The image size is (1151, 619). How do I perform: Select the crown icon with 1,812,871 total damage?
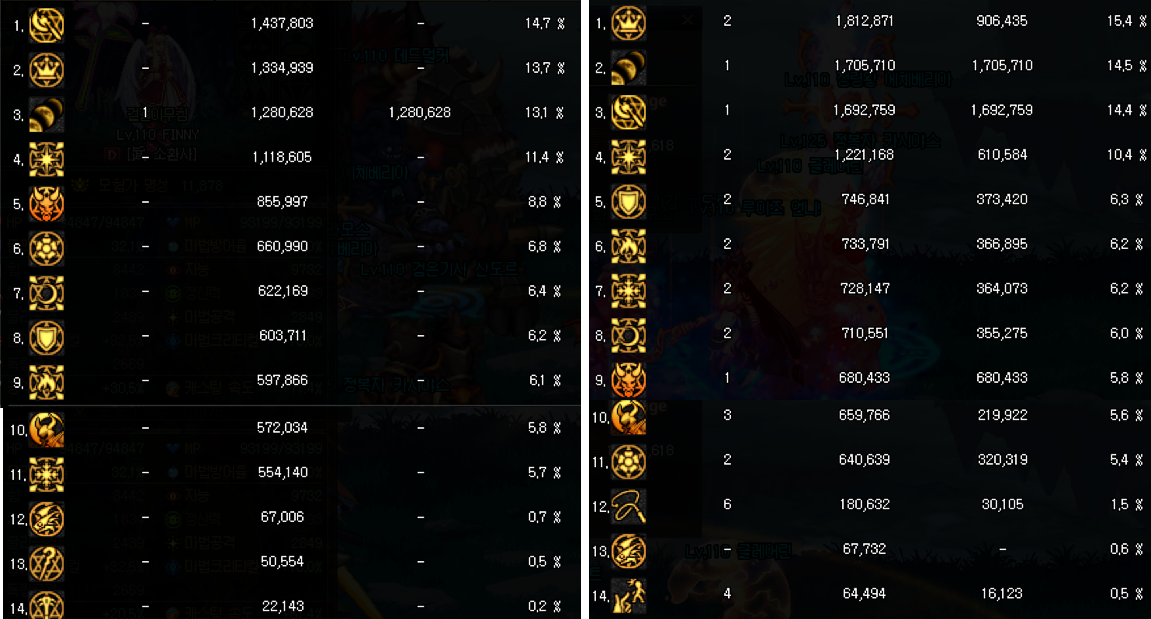[x=628, y=23]
